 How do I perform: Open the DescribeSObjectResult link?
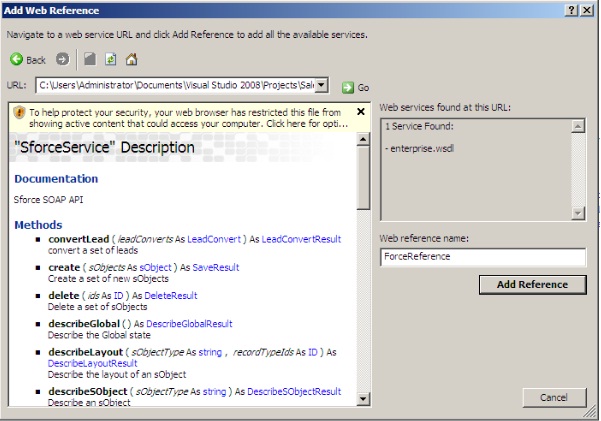pos(294,392)
